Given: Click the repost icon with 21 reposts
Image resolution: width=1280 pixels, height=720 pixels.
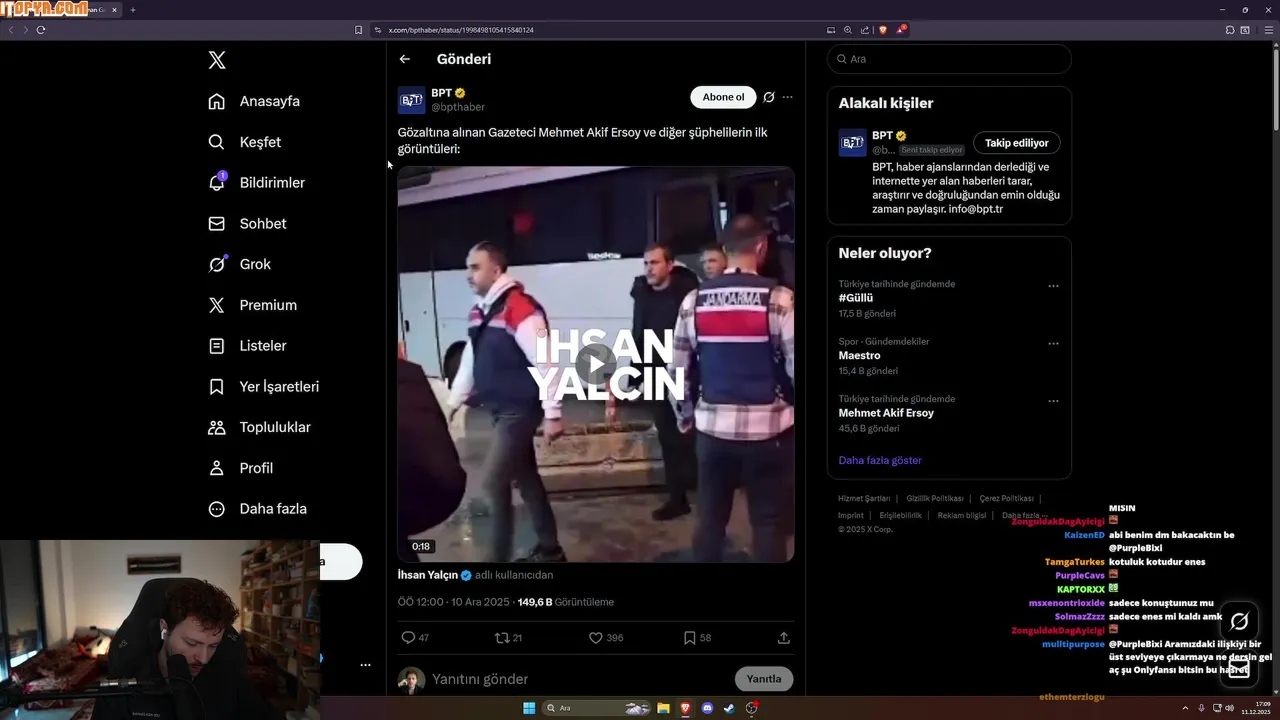Looking at the screenshot, I should (x=509, y=637).
